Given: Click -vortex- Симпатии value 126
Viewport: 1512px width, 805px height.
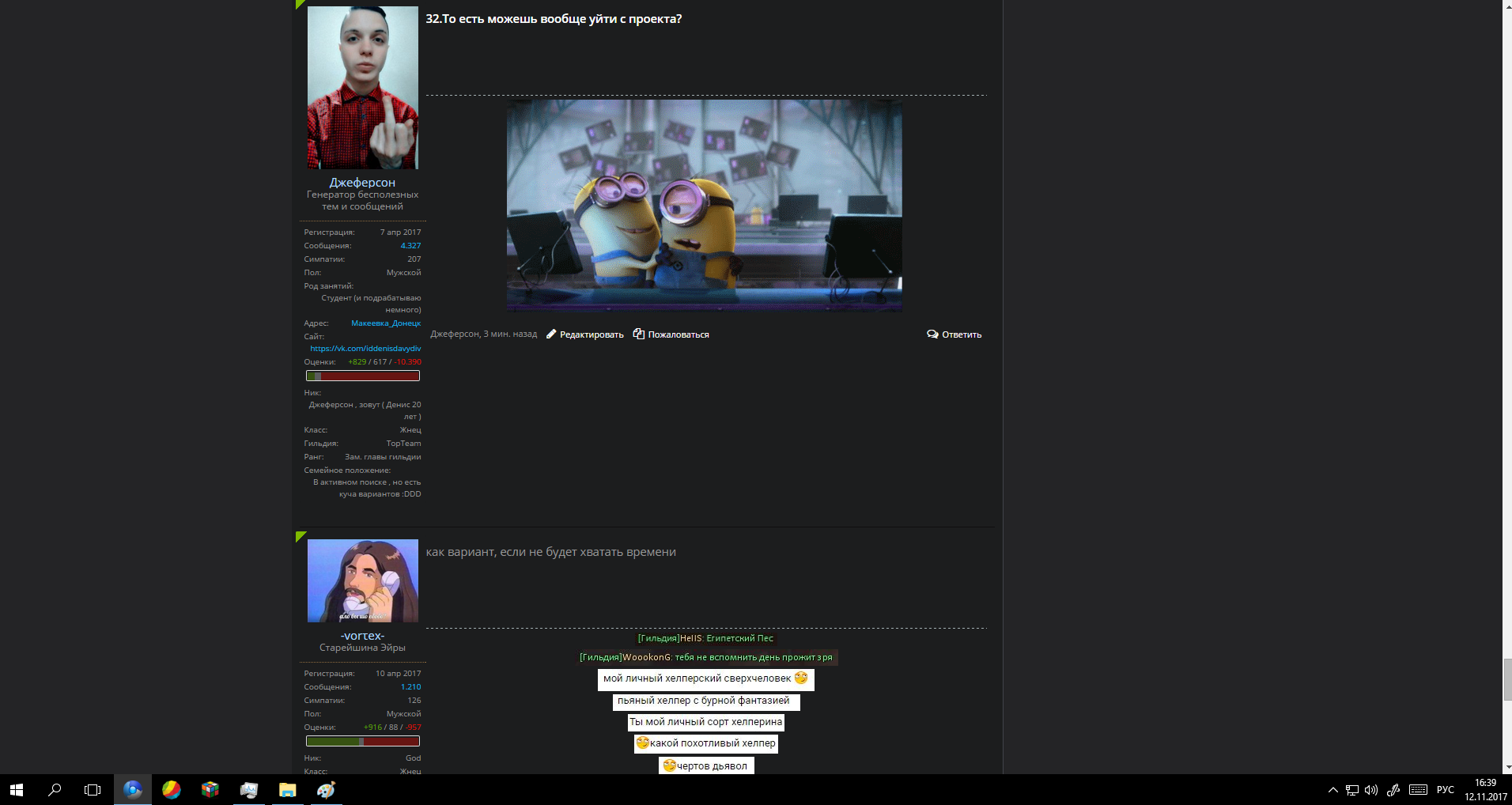Looking at the screenshot, I should [x=414, y=701].
